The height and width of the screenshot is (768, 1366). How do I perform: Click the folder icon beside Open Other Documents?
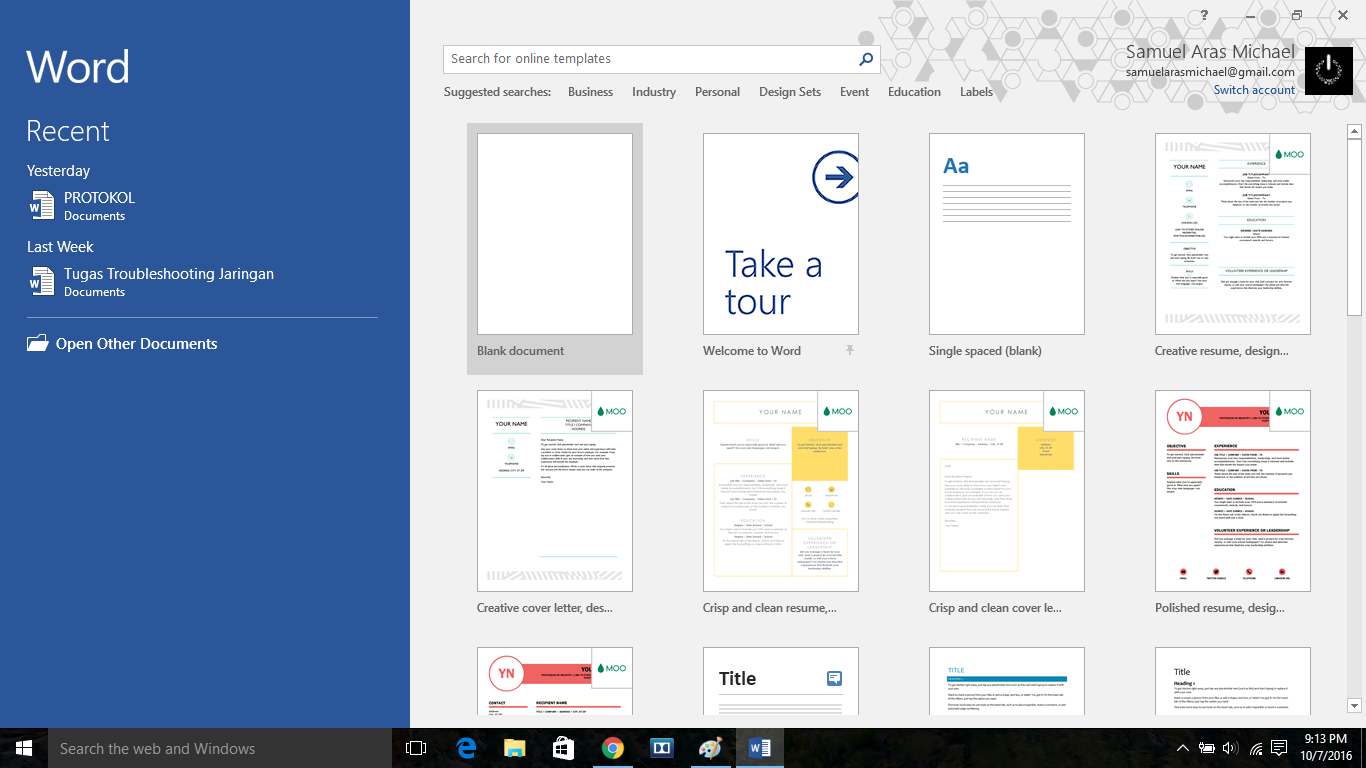pos(38,343)
